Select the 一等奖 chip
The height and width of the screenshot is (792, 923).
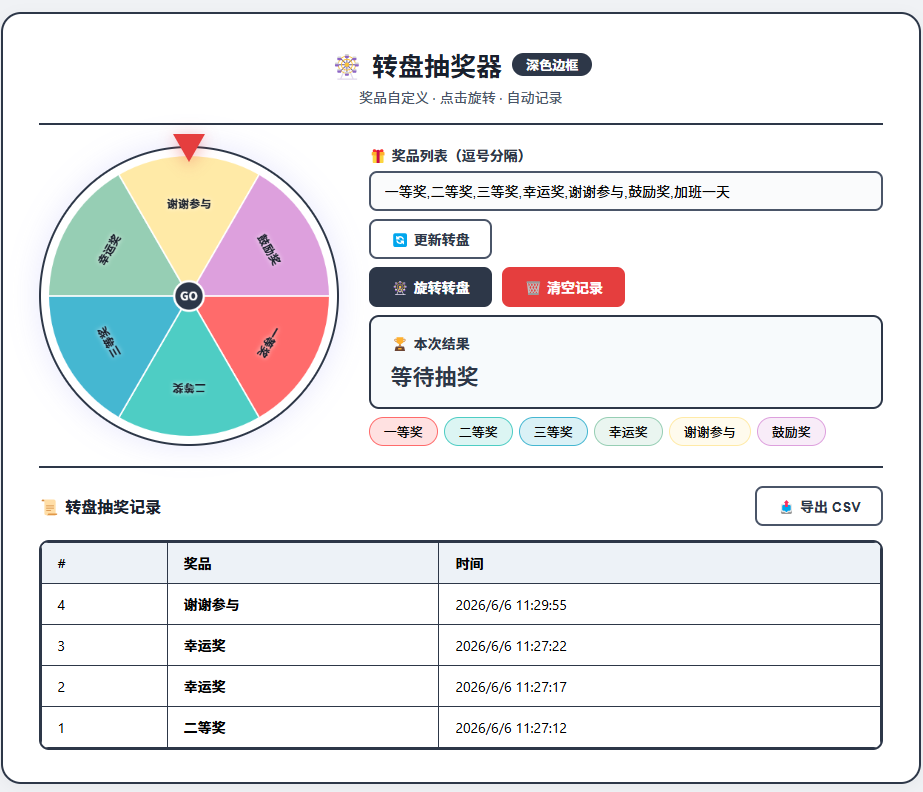pyautogui.click(x=403, y=432)
